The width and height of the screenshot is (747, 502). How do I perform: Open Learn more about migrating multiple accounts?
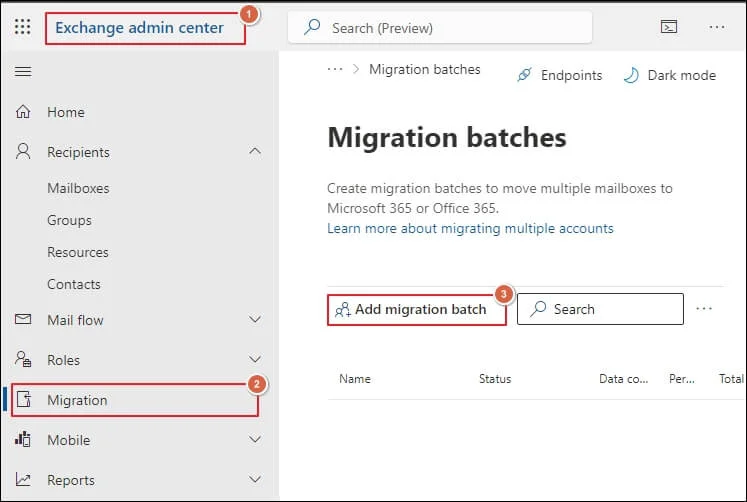tap(470, 229)
